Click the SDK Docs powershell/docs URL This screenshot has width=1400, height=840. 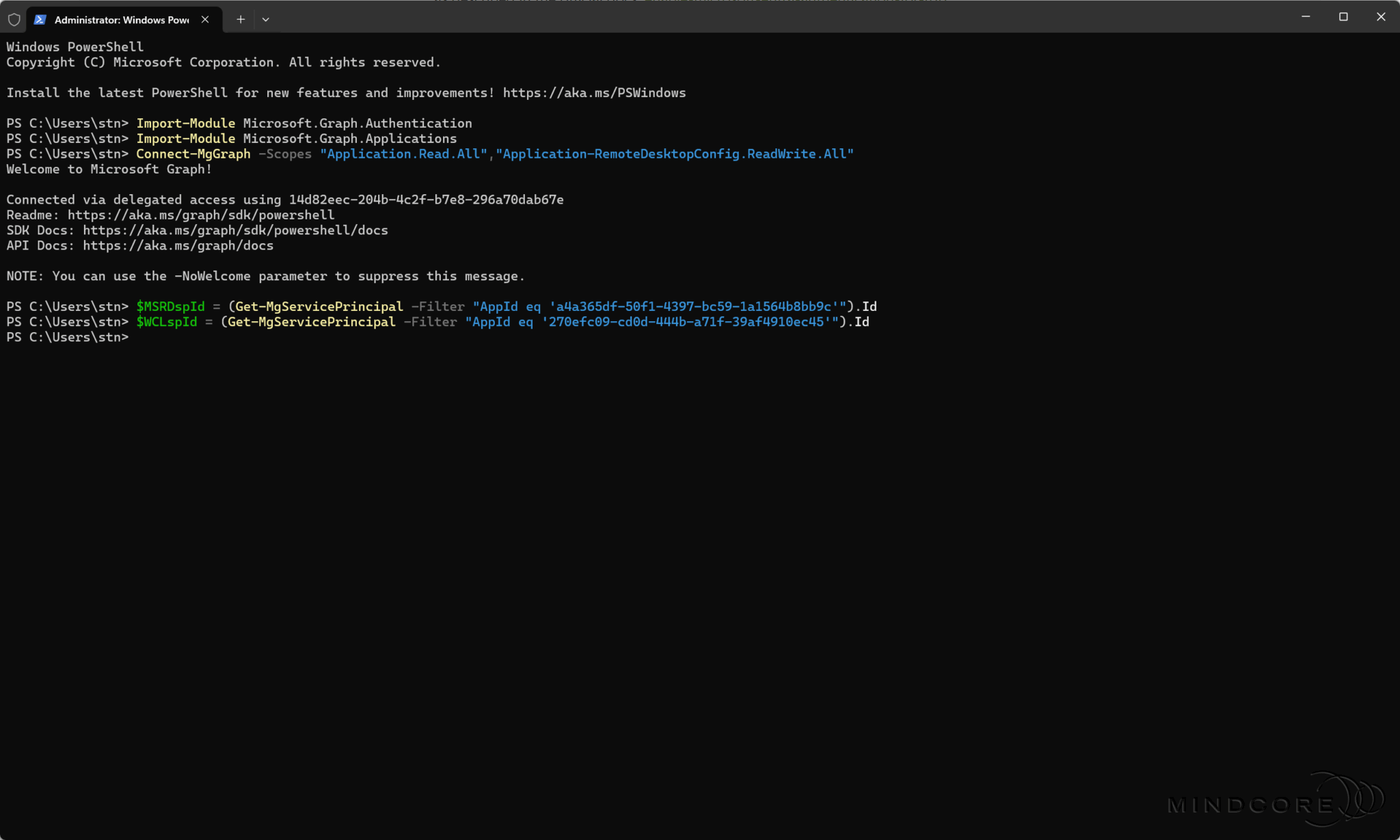coord(235,230)
